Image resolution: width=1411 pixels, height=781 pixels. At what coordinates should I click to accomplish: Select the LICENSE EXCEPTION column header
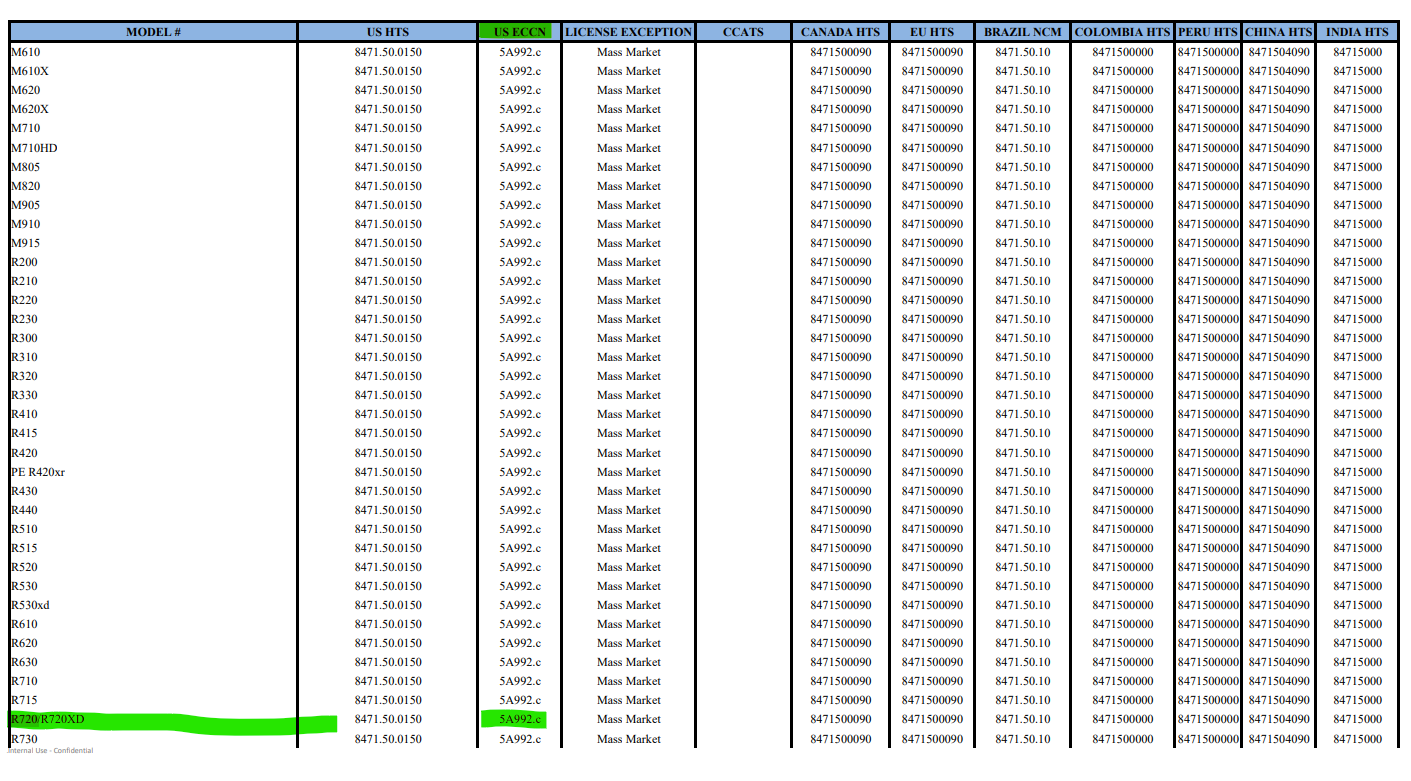point(628,32)
